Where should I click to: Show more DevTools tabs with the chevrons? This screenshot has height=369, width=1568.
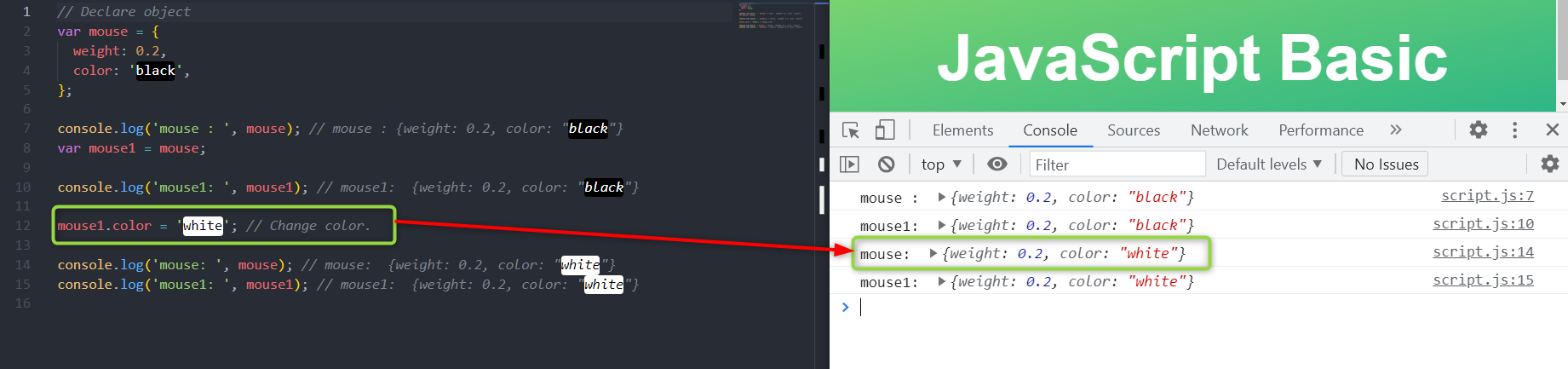click(1395, 130)
